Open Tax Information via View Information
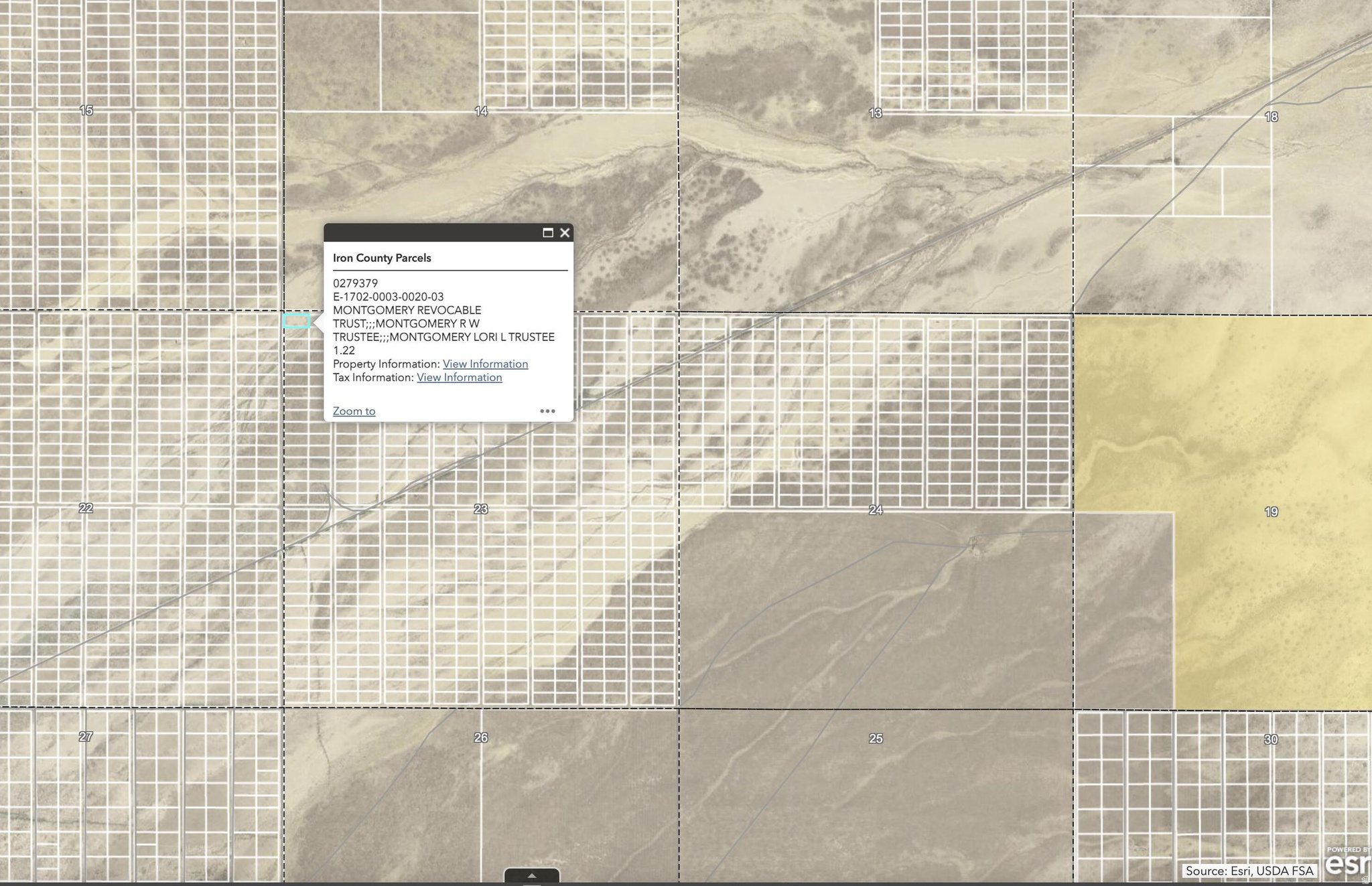 [x=460, y=377]
